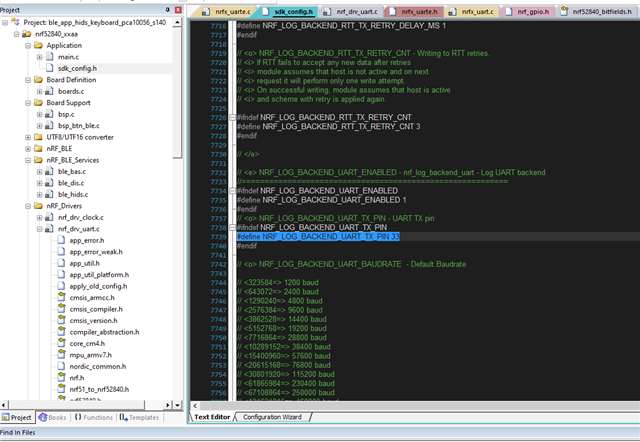Click the nrf52840_xxaa target icon
This screenshot has height=442, width=640.
pos(27,34)
